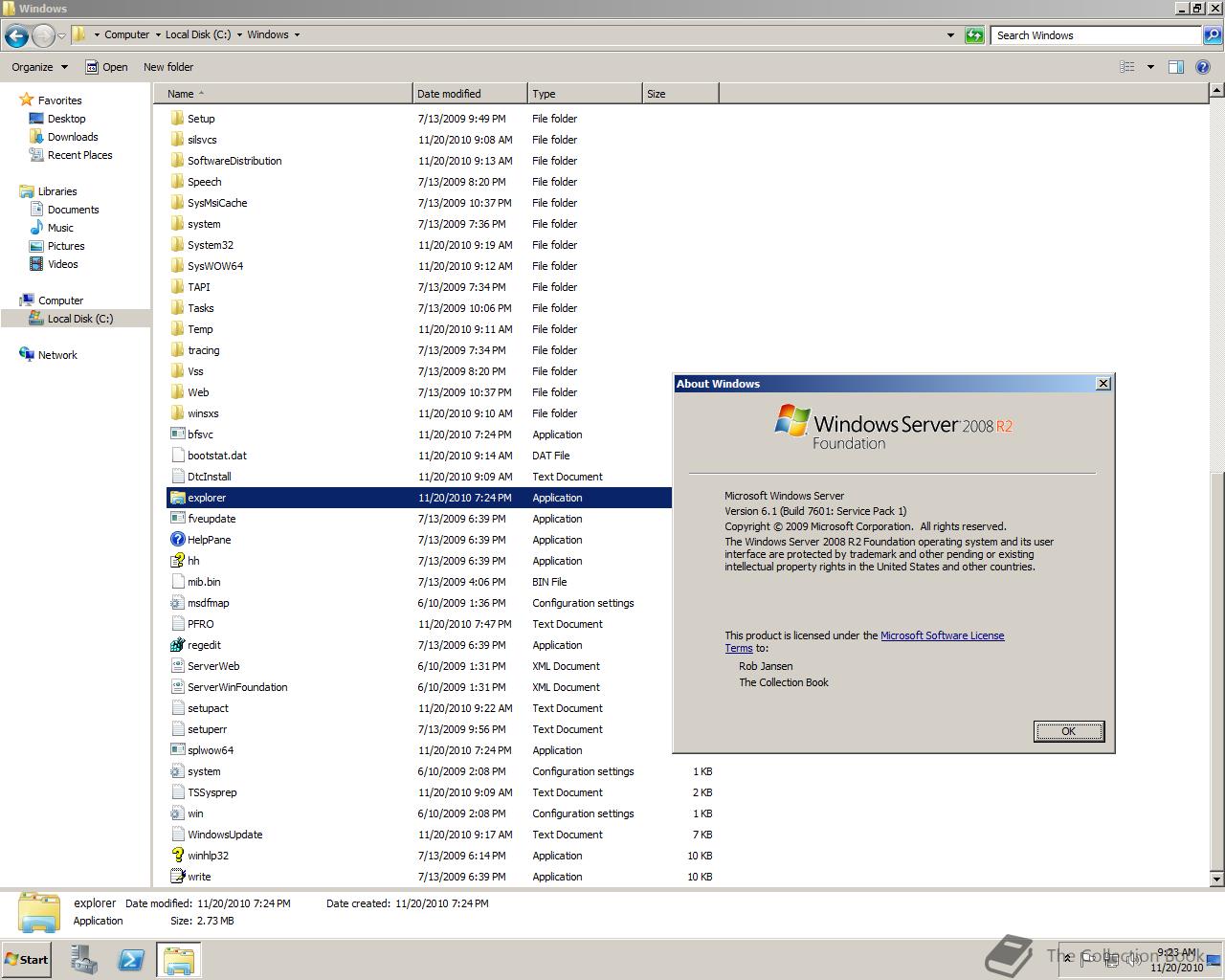This screenshot has width=1225, height=980.
Task: Sort by the Size column header
Action: point(680,94)
